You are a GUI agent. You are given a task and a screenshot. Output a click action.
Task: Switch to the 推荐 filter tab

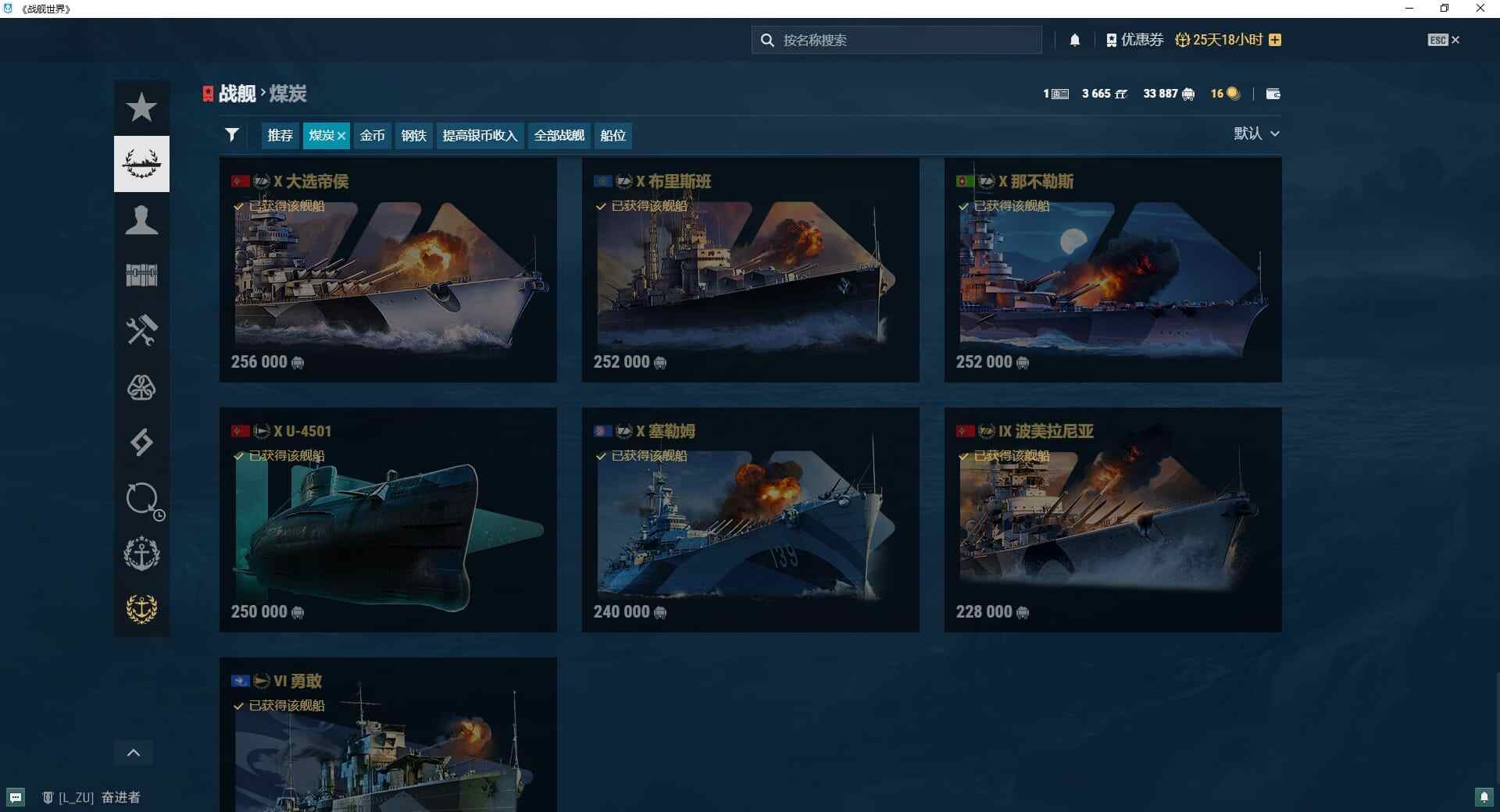pyautogui.click(x=280, y=135)
